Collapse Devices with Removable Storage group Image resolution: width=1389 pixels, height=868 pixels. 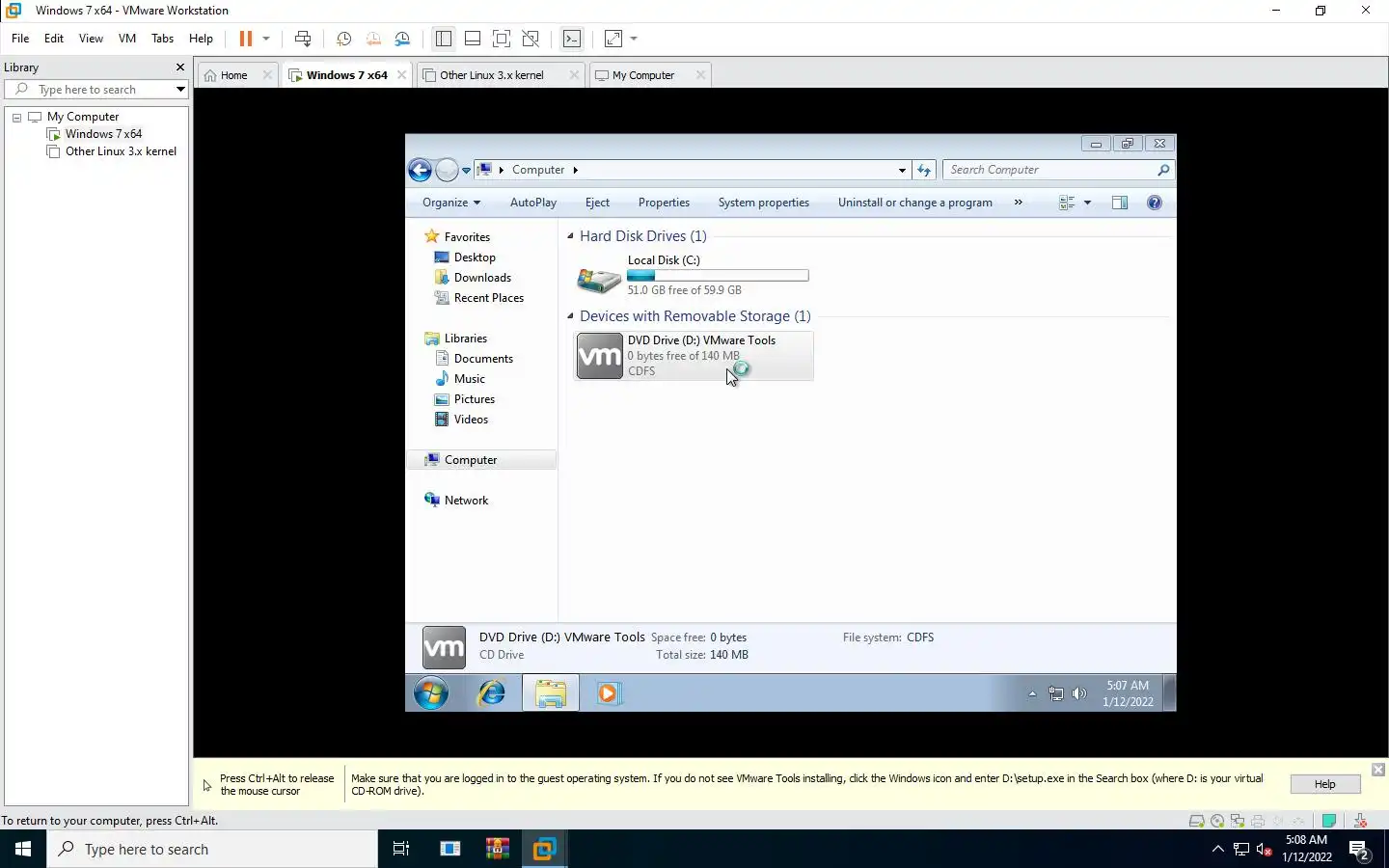click(570, 316)
